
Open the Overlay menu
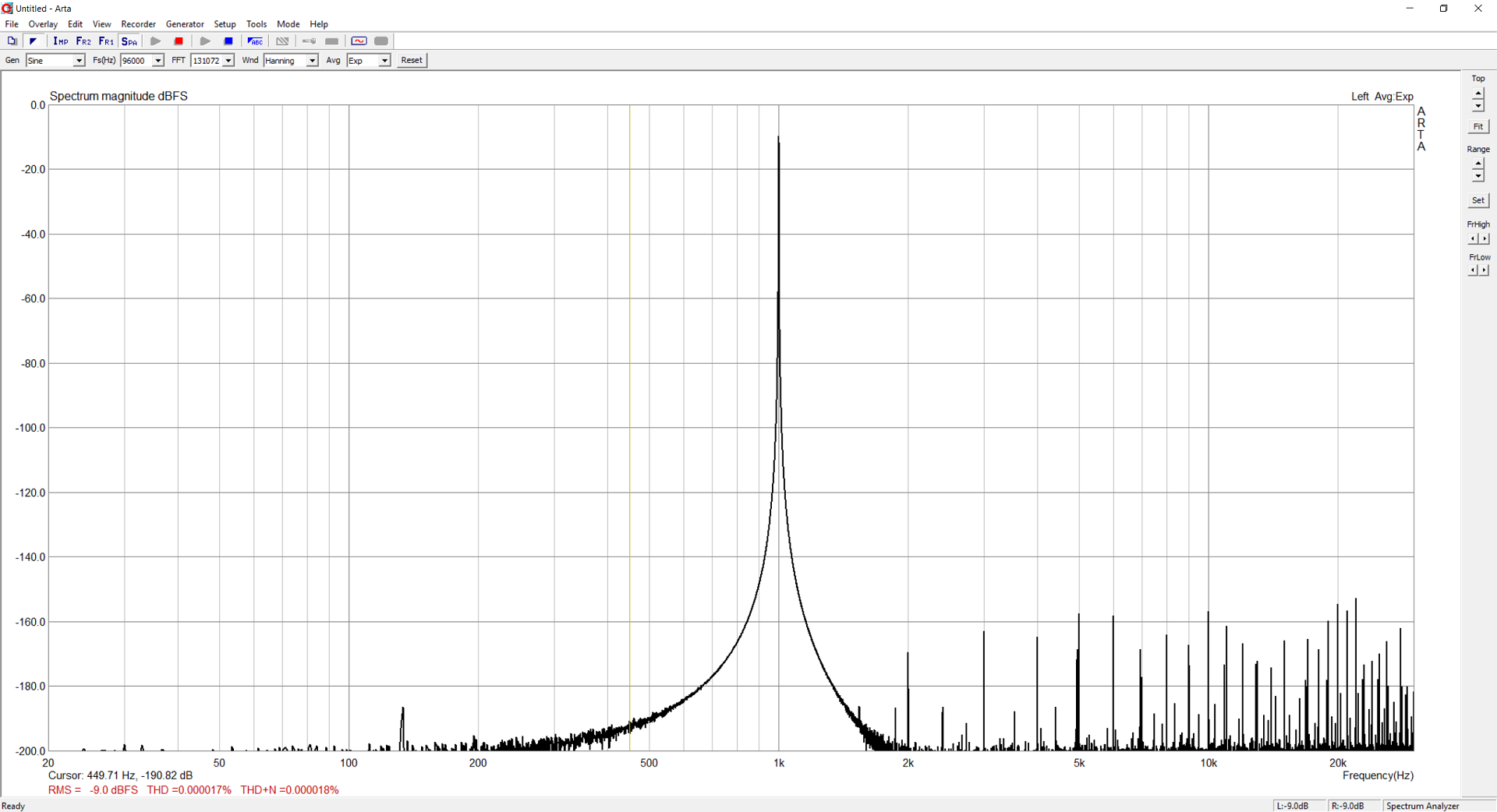click(x=43, y=24)
